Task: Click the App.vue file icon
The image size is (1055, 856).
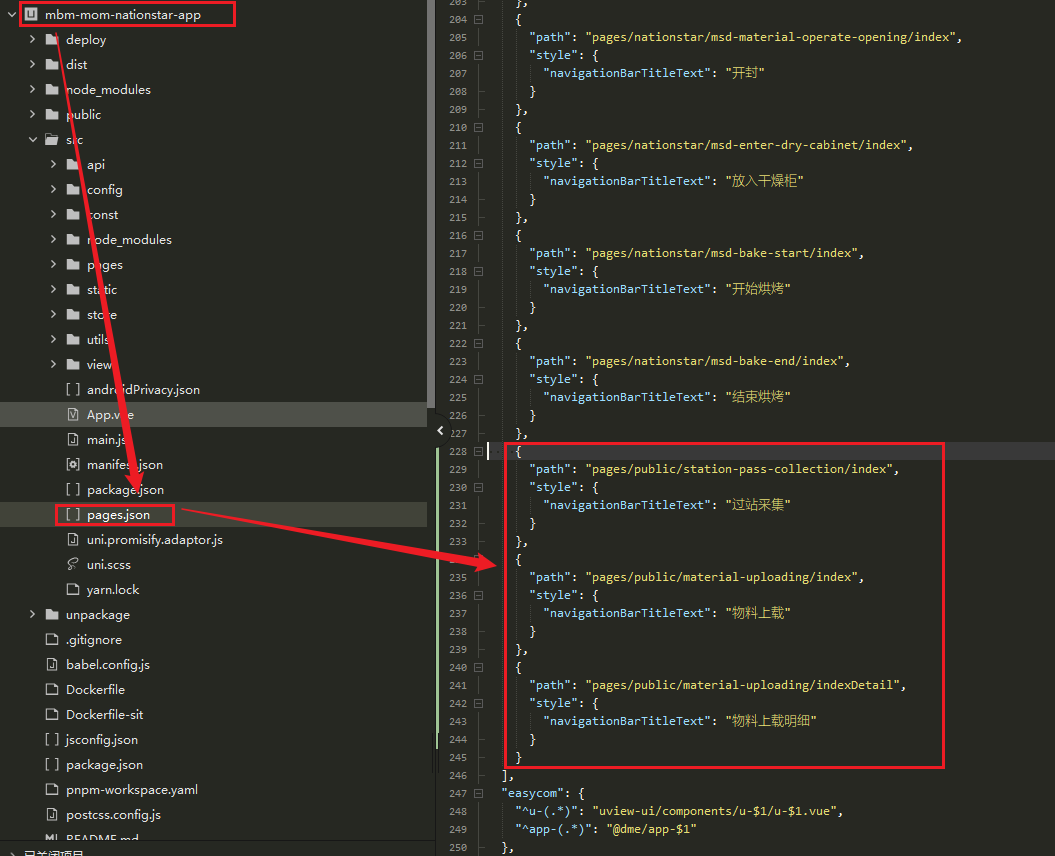Action: (72, 415)
